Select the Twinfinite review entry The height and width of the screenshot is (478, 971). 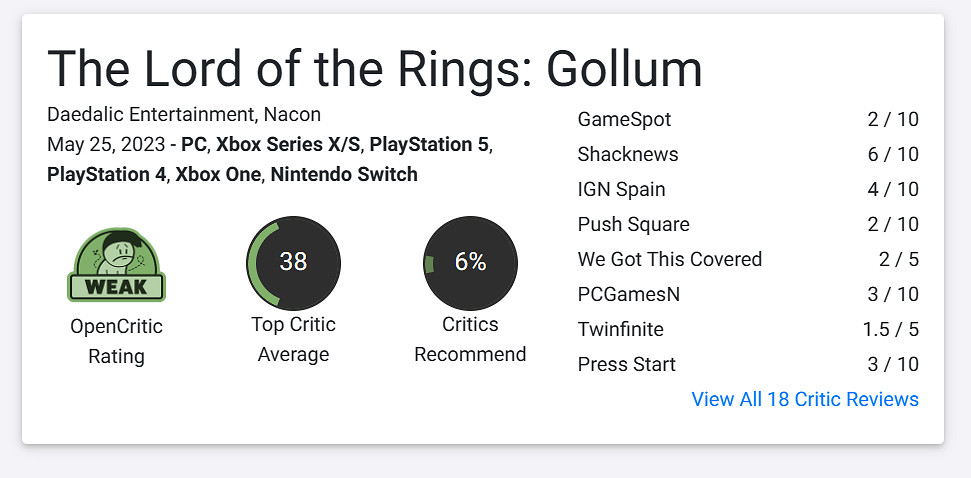click(620, 330)
